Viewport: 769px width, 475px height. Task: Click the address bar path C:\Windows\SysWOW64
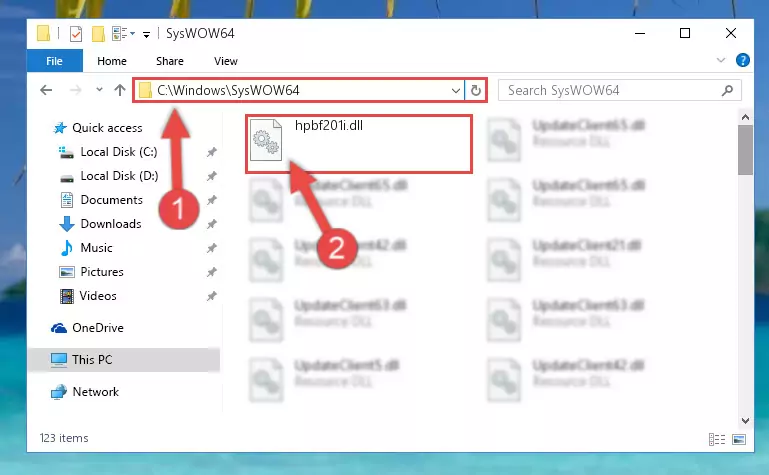point(228,90)
